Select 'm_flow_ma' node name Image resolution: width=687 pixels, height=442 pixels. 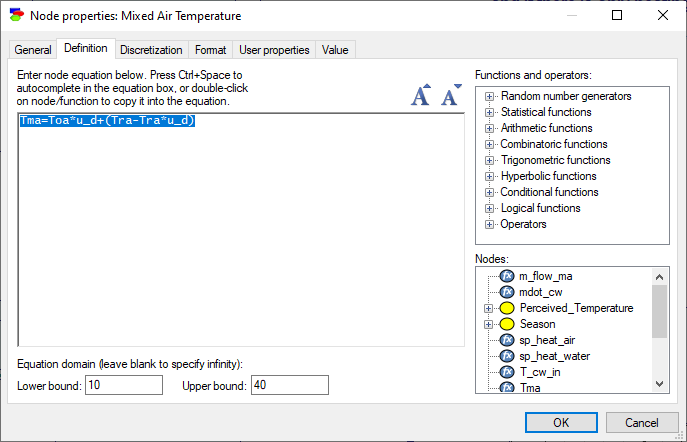click(546, 276)
